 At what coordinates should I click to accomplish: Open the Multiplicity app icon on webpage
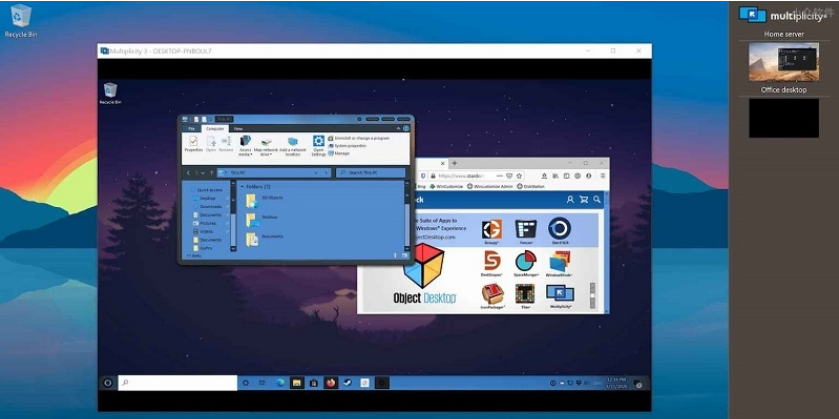(x=559, y=294)
